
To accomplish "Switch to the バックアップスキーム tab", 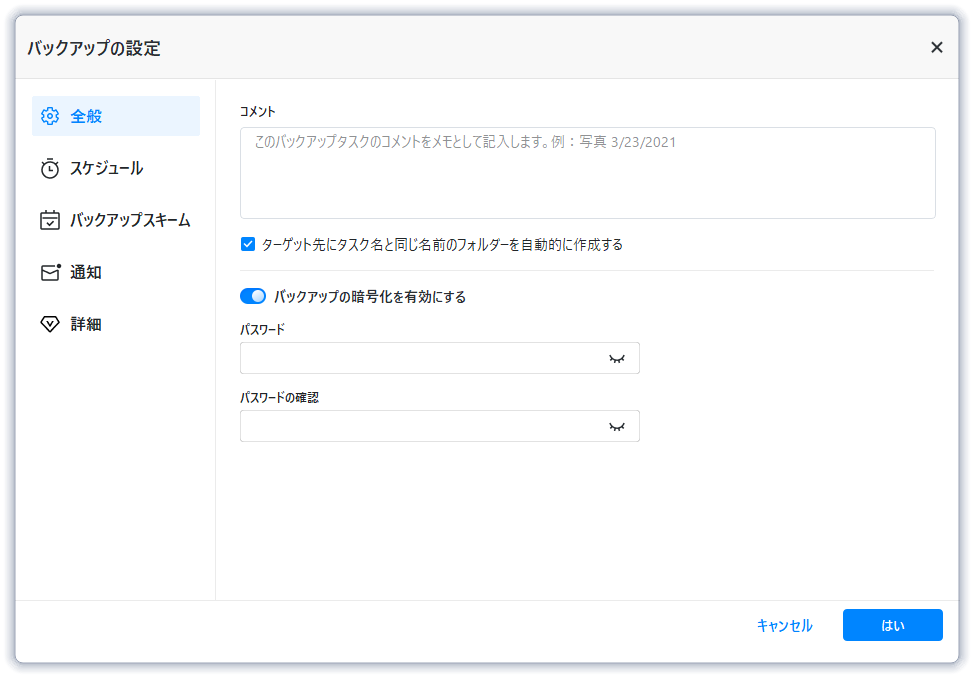I will (x=130, y=220).
